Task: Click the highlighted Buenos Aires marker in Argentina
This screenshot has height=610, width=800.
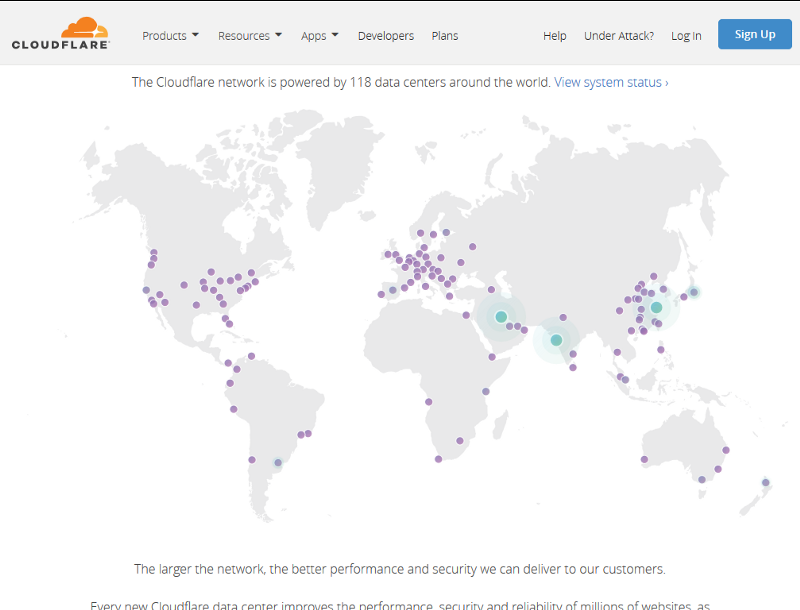Action: pyautogui.click(x=278, y=463)
